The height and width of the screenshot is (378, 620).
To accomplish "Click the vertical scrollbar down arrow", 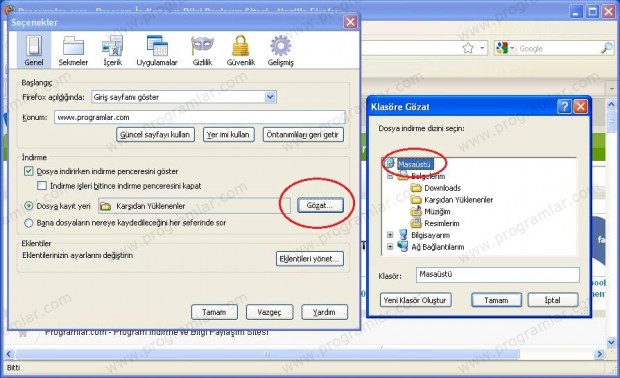I will [x=611, y=342].
